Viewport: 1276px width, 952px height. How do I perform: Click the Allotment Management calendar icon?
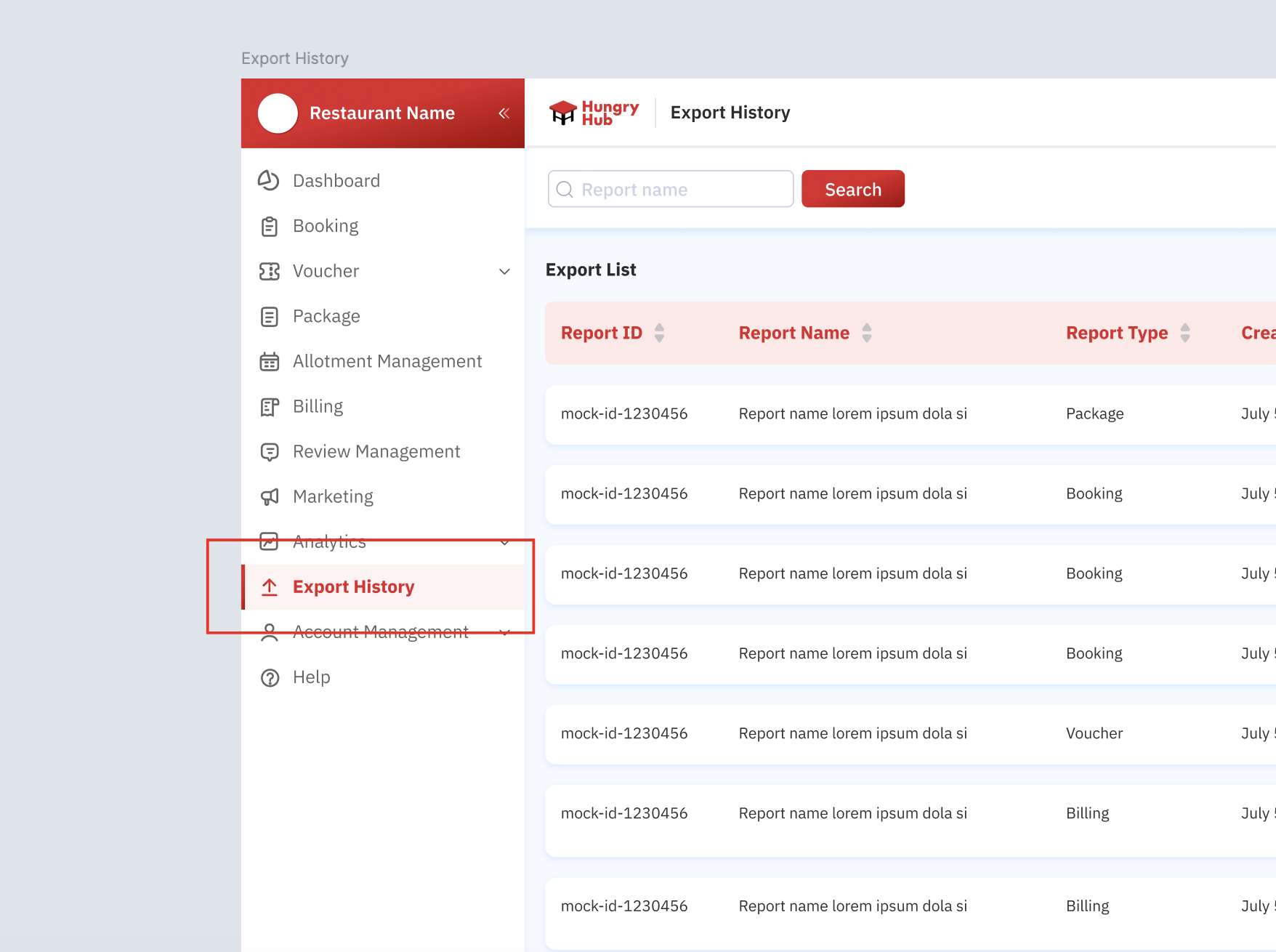[269, 362]
